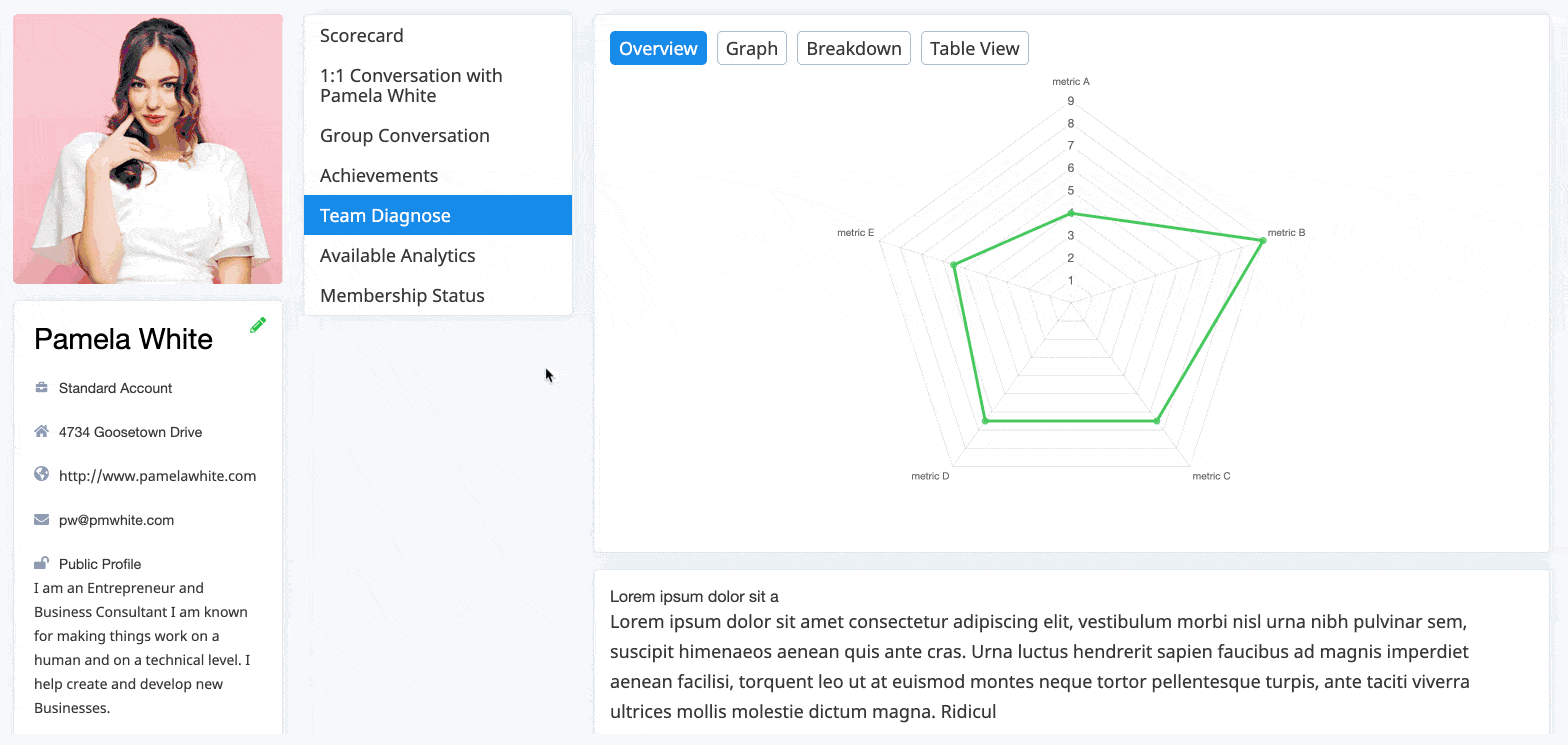The image size is (1568, 745).
Task: Click the Public Profile label
Action: (100, 564)
